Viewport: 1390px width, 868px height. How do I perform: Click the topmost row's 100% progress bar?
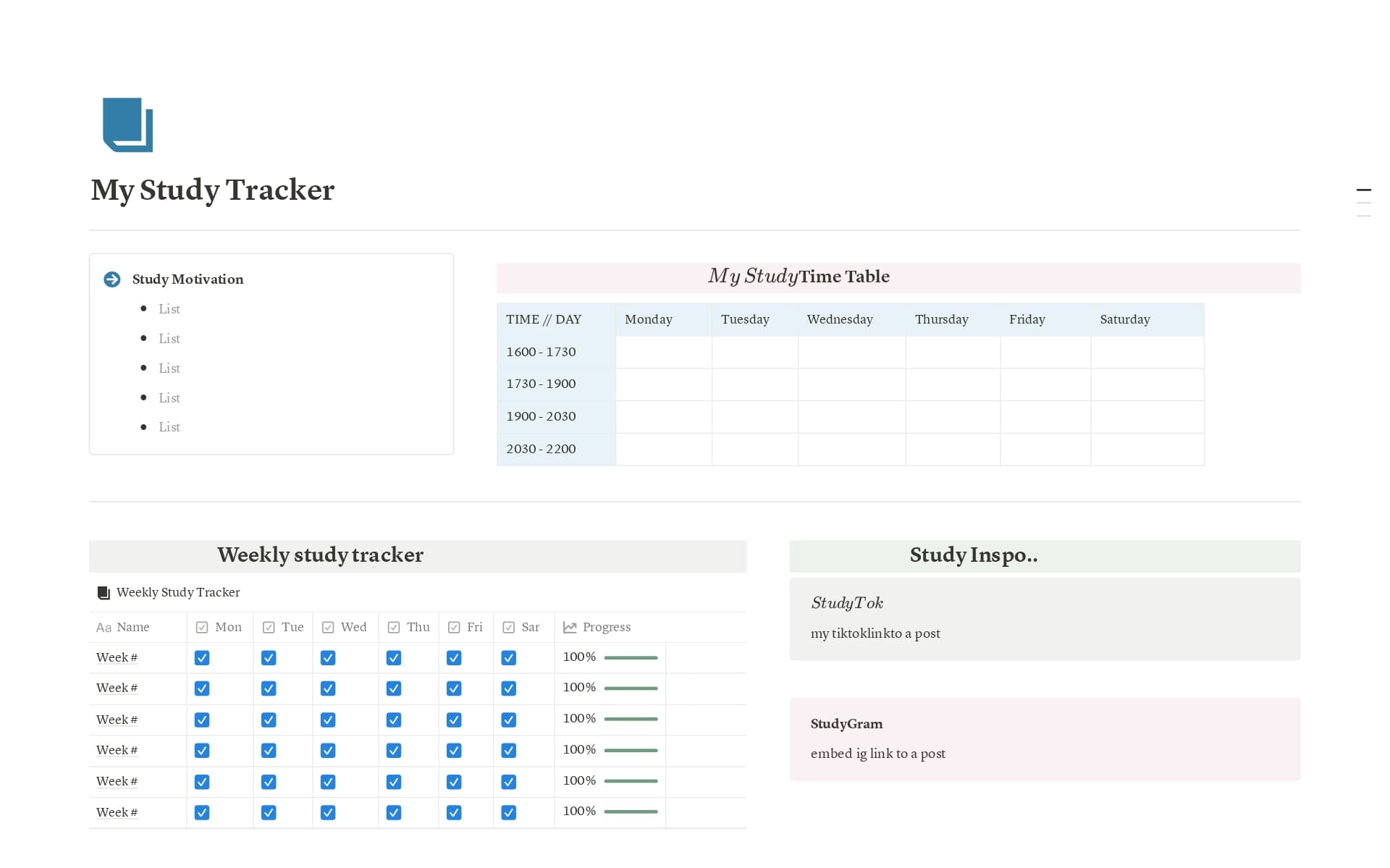(x=631, y=658)
